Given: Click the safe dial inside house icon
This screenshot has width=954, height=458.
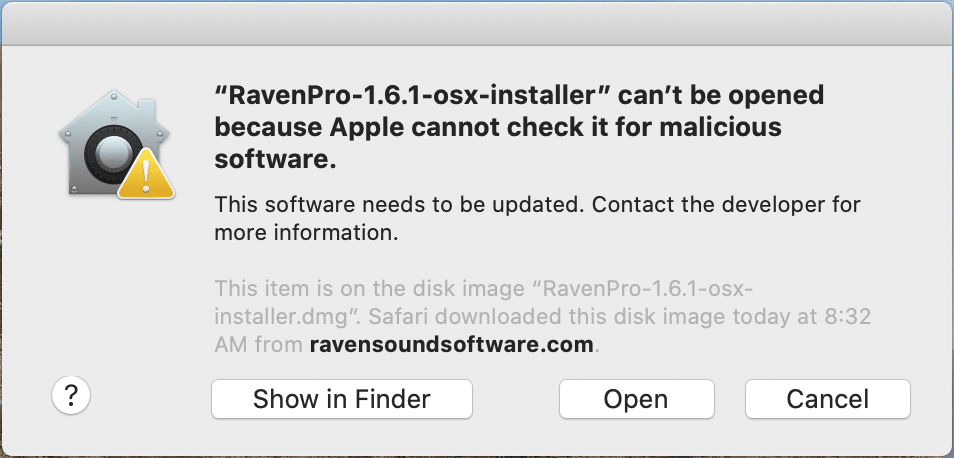Looking at the screenshot, I should [114, 154].
